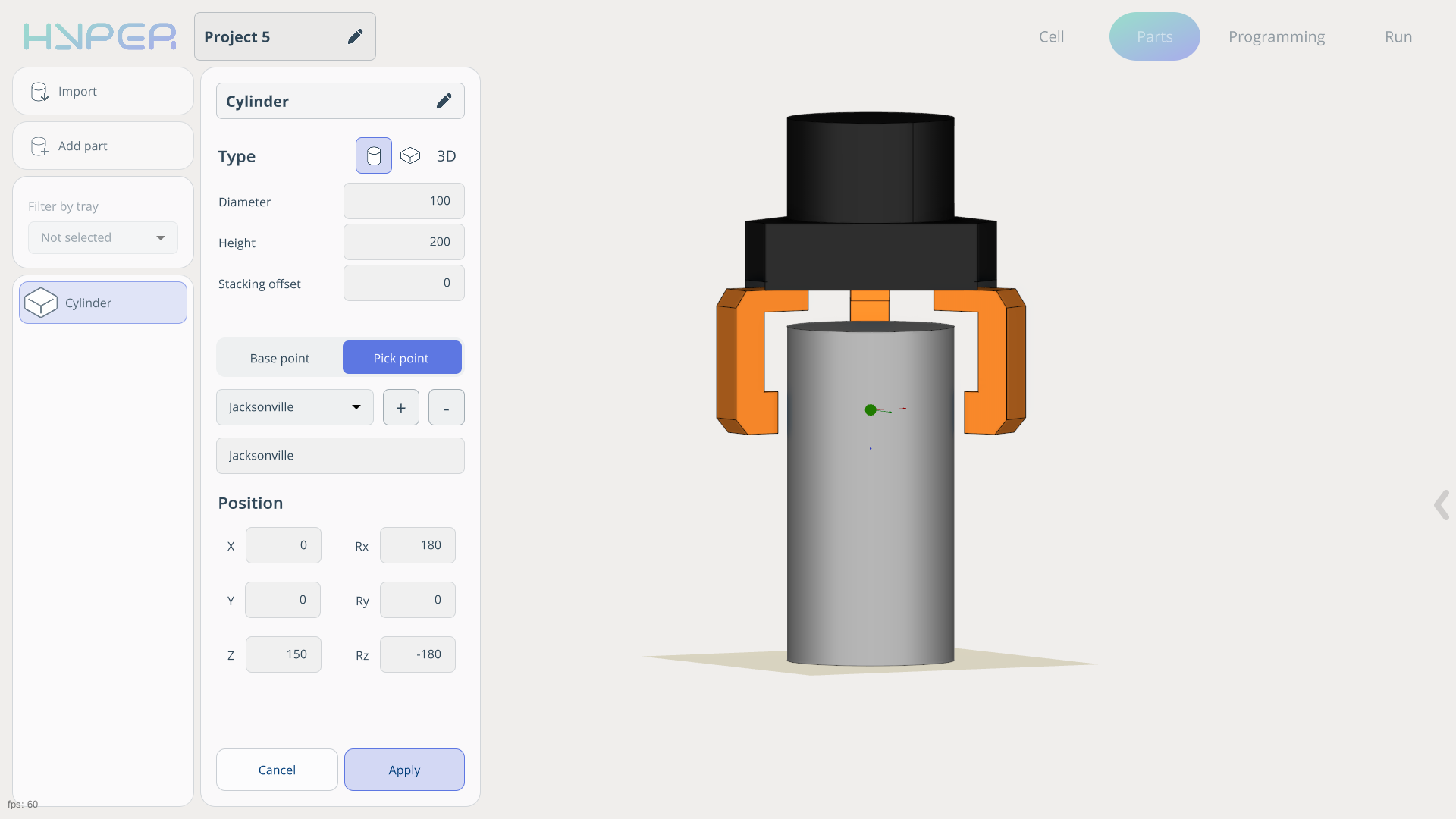Click the Import part icon
Image resolution: width=1456 pixels, height=819 pixels.
point(39,92)
